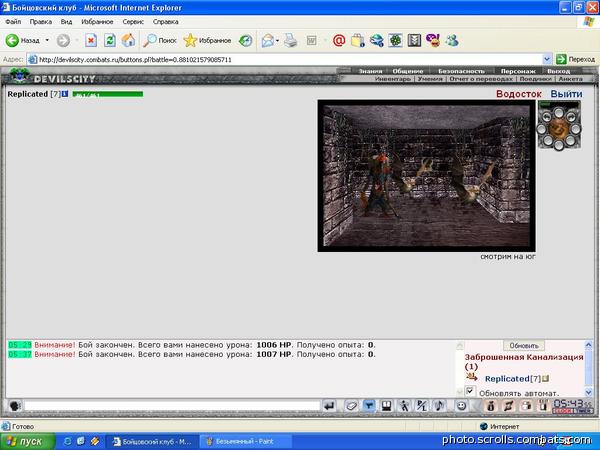Send chat with the enter arrow icon

(x=329, y=406)
